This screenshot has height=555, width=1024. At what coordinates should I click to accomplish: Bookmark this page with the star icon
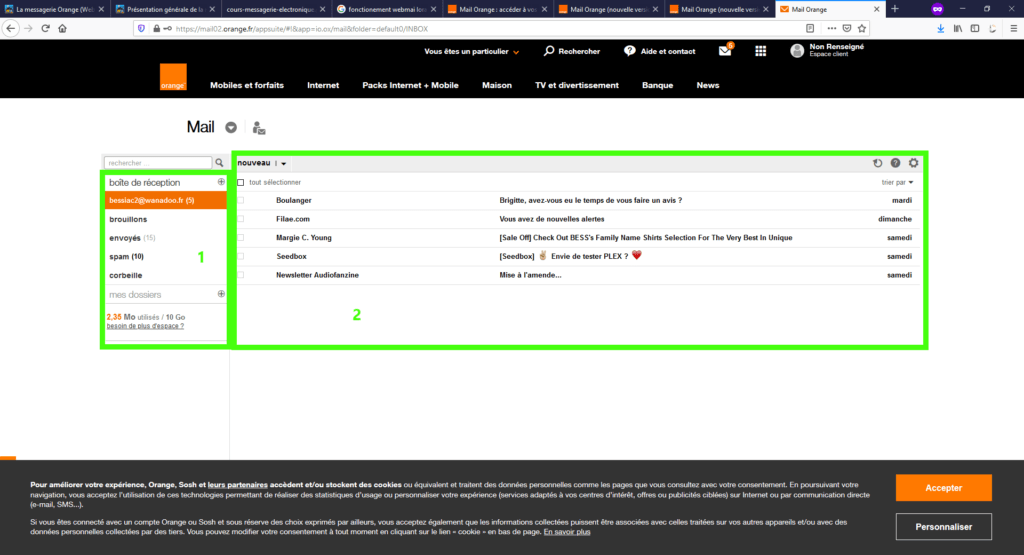[x=862, y=29]
